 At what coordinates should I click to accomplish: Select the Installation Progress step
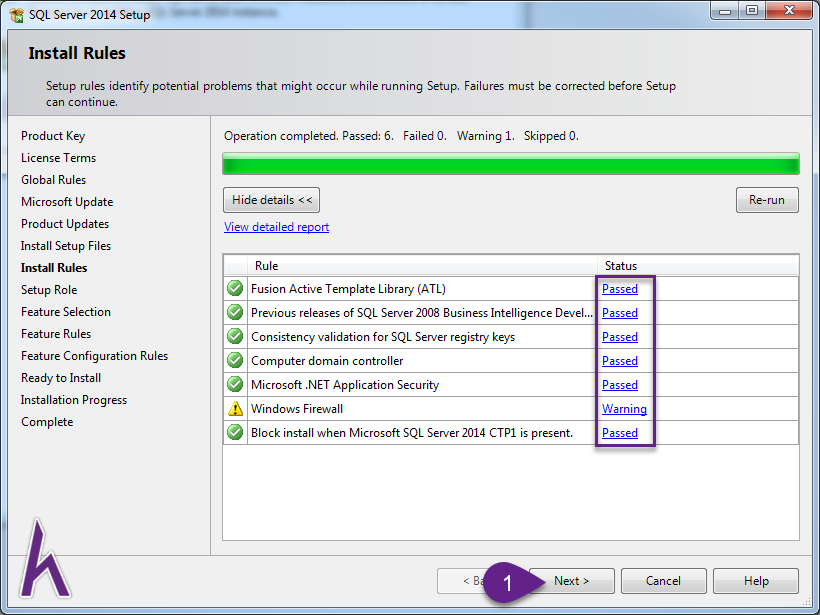point(74,400)
